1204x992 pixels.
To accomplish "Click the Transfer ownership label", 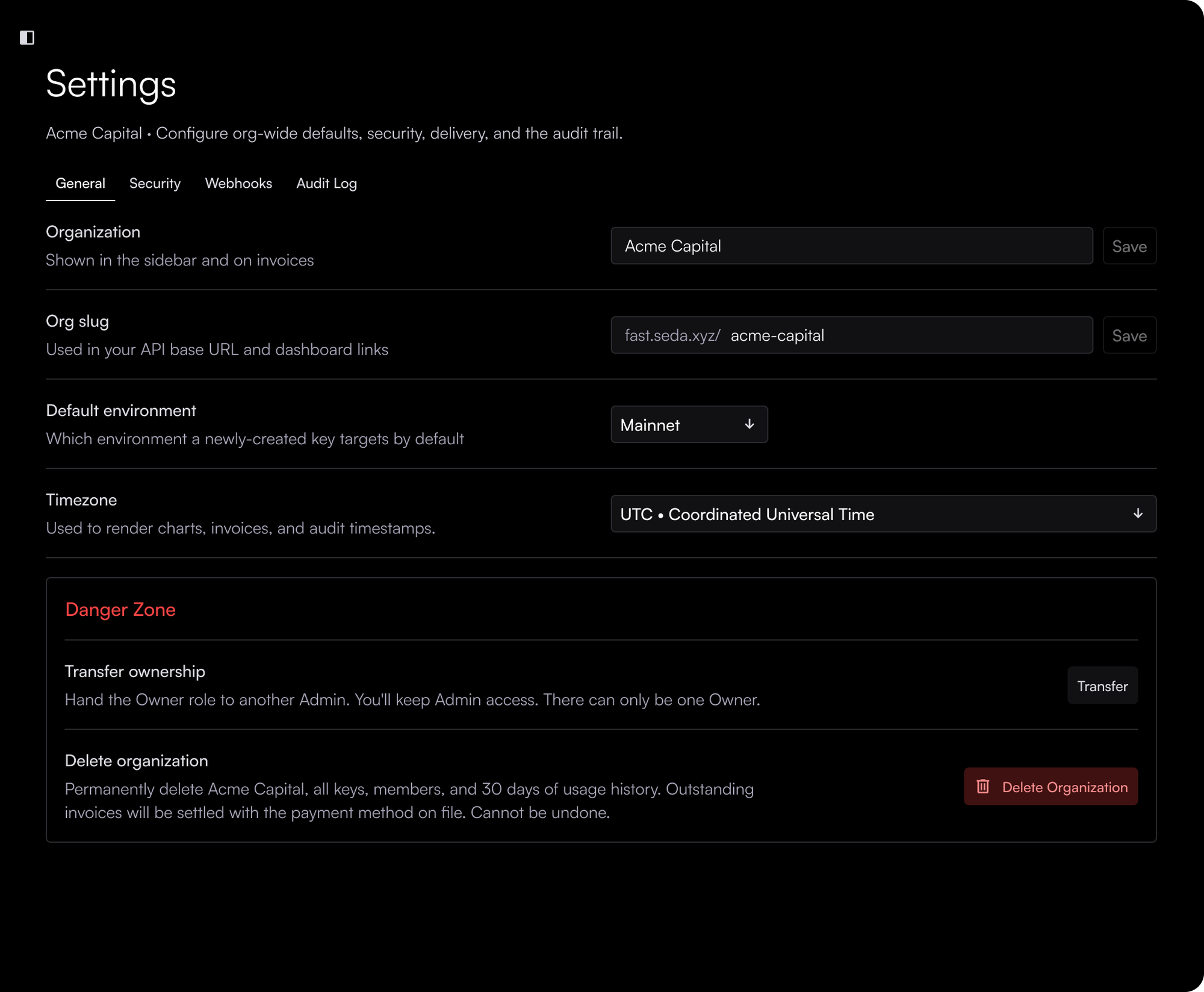I will [x=135, y=671].
